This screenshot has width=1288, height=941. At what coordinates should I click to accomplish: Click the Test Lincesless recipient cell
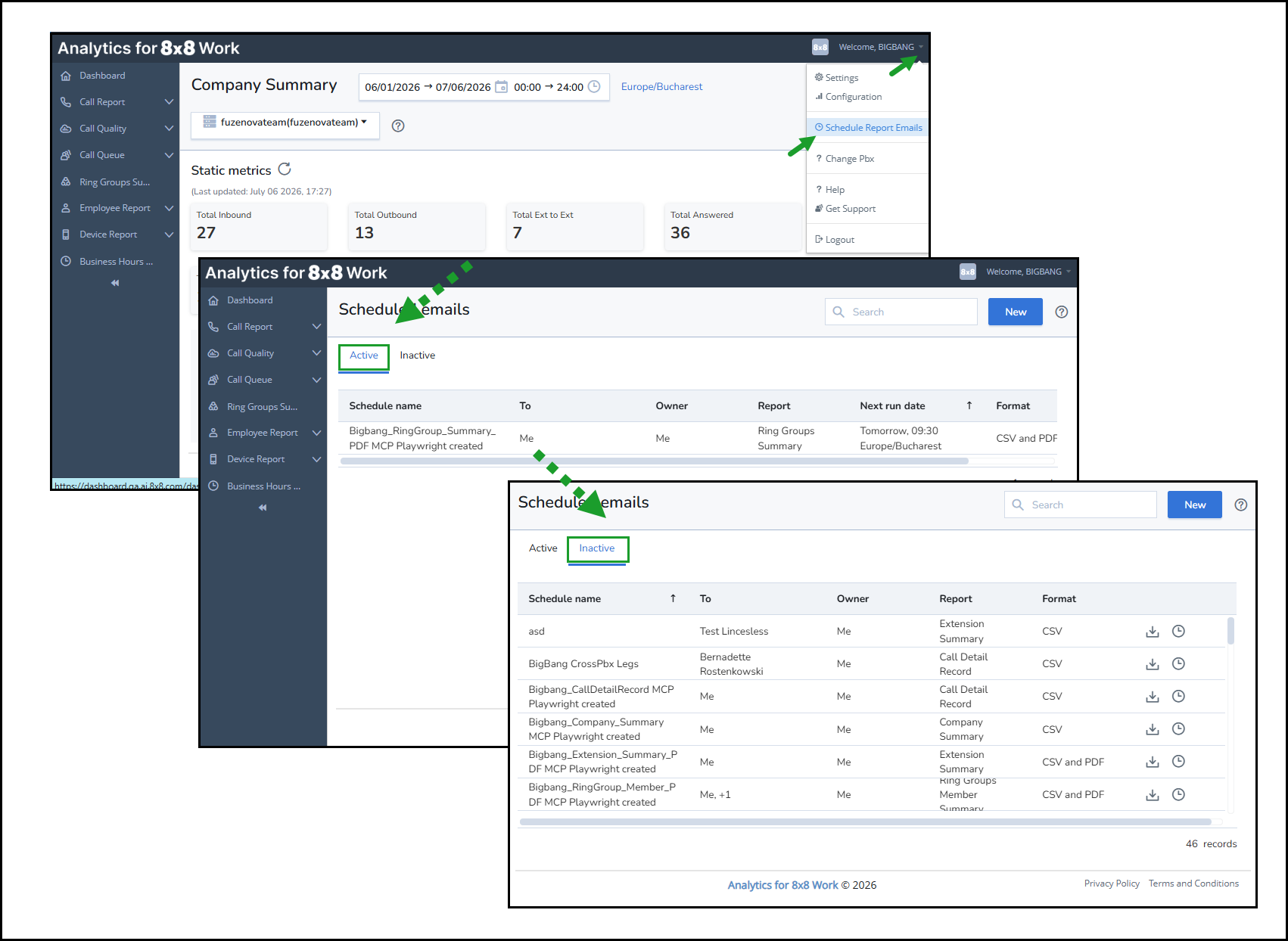[733, 632]
